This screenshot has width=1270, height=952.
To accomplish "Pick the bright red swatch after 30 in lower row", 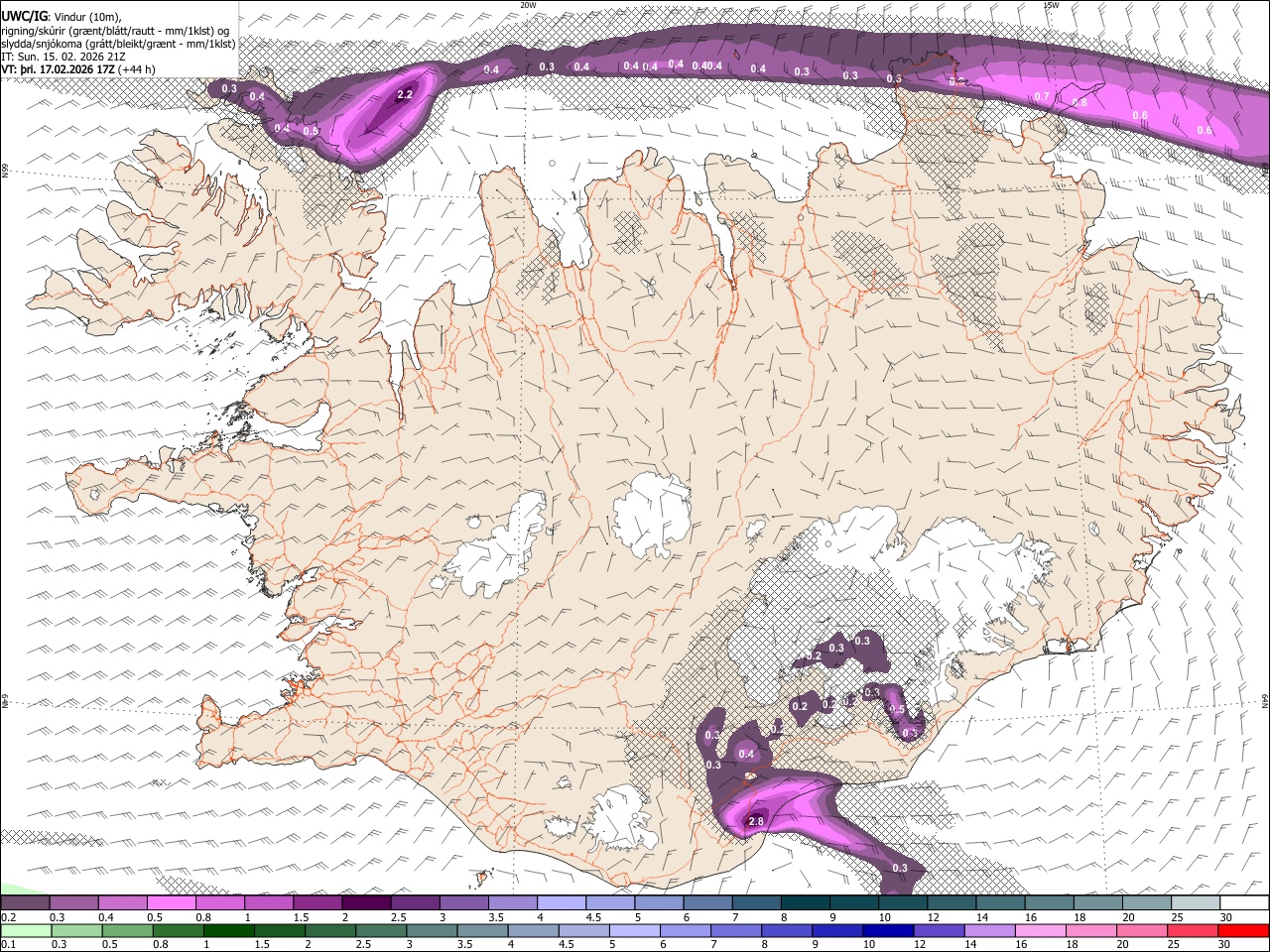I will pos(1244,930).
